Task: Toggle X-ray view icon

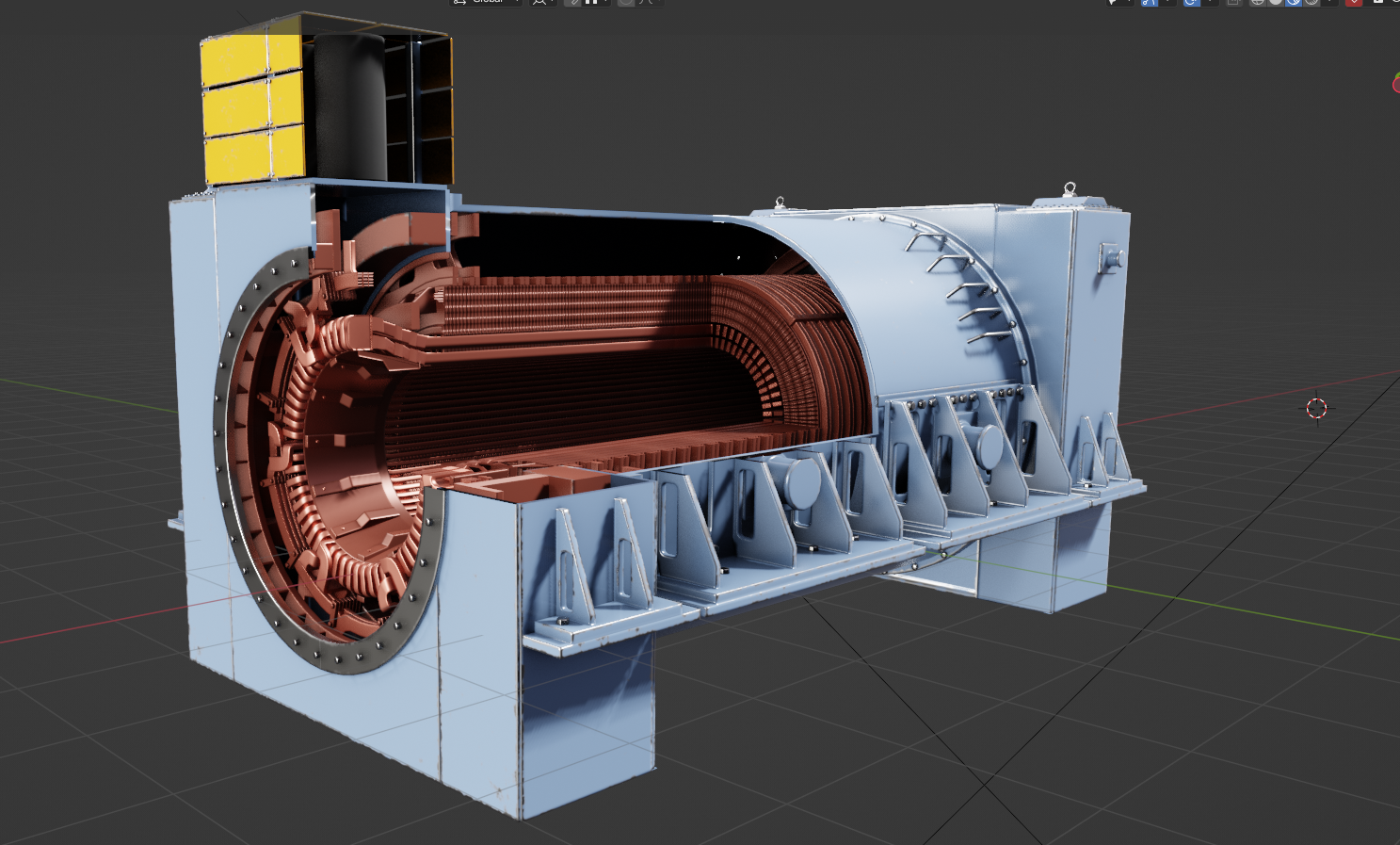Action: click(1233, 2)
